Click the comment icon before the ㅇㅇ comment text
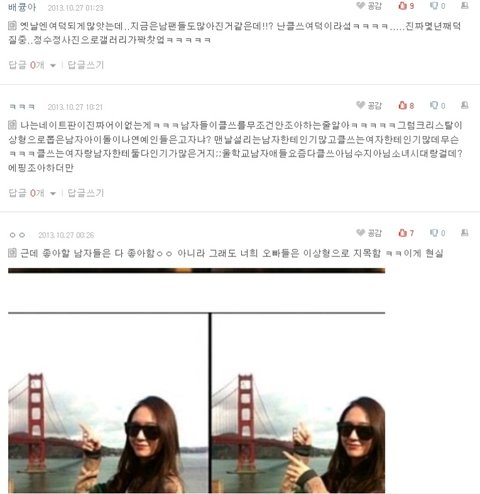 (x=12, y=253)
